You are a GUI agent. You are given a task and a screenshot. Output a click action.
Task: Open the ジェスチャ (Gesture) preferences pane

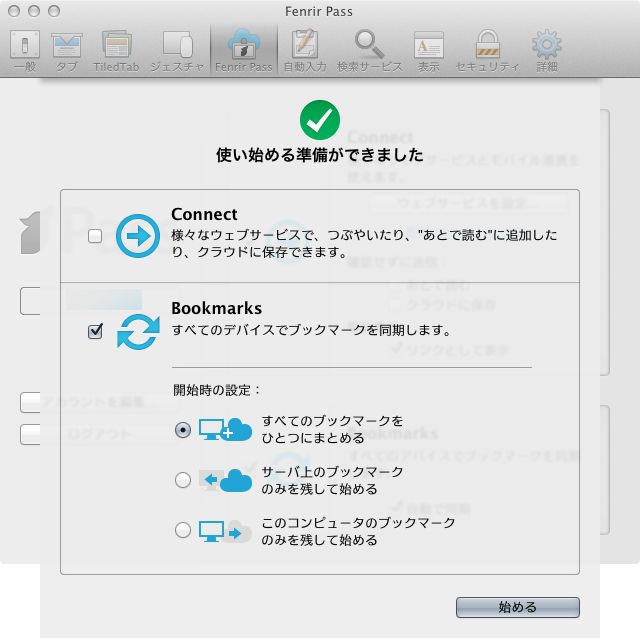coord(177,51)
